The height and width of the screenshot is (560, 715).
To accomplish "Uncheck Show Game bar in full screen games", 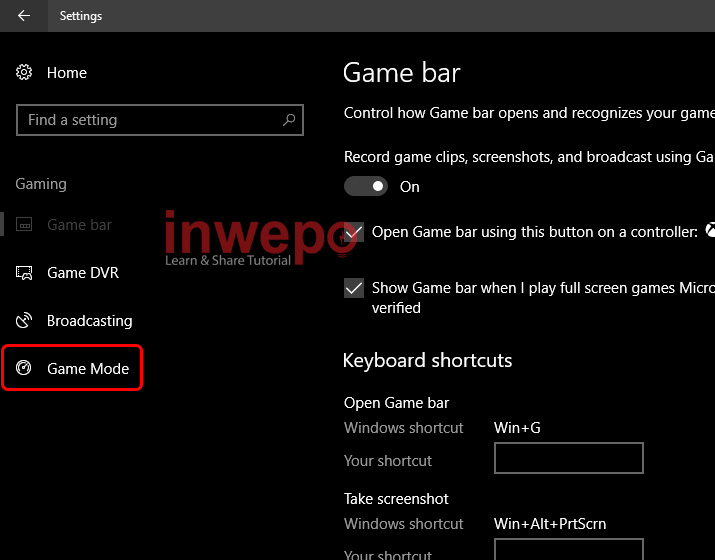I will click(x=354, y=288).
